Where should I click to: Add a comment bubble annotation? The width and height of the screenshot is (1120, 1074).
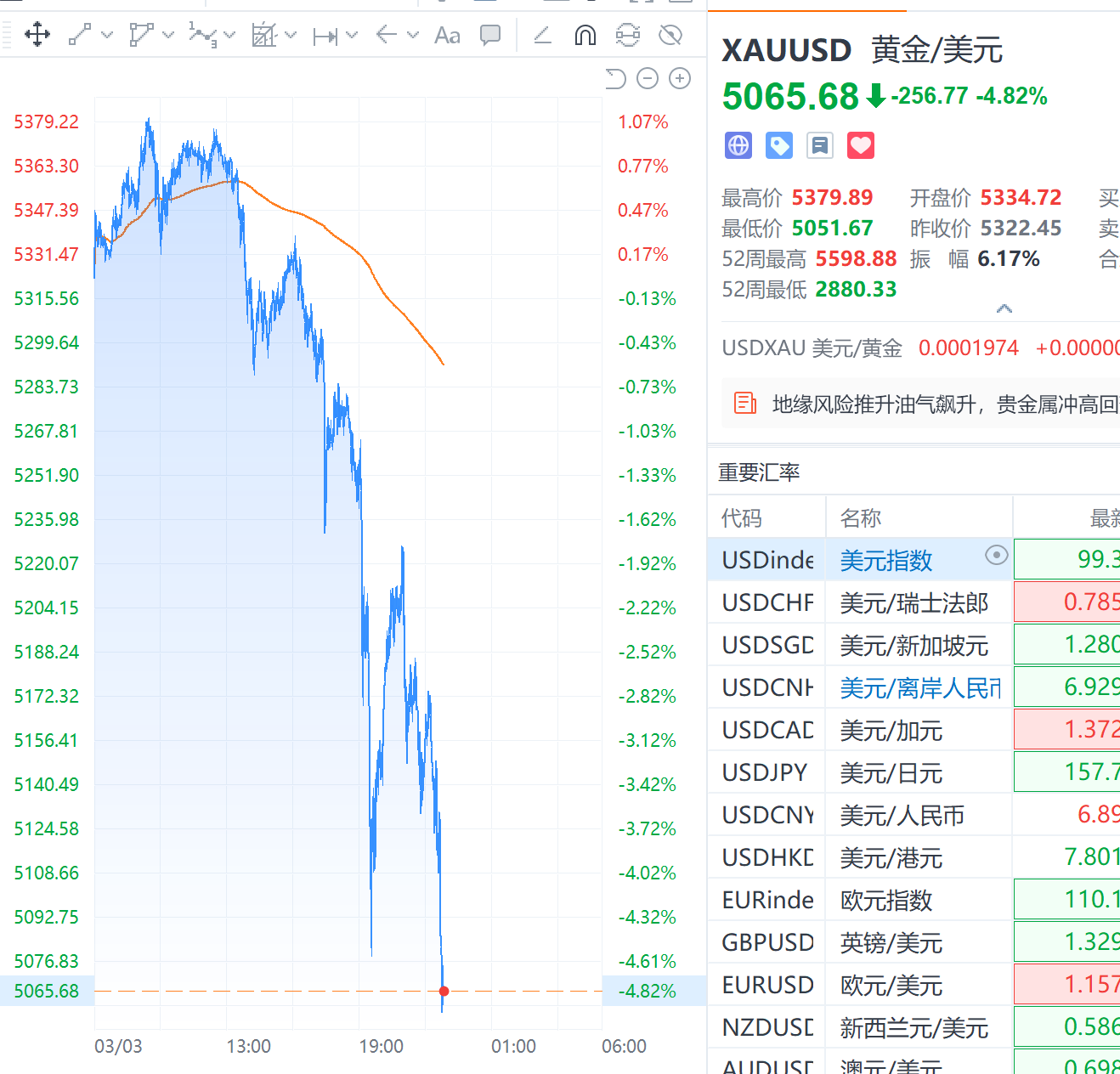point(490,35)
